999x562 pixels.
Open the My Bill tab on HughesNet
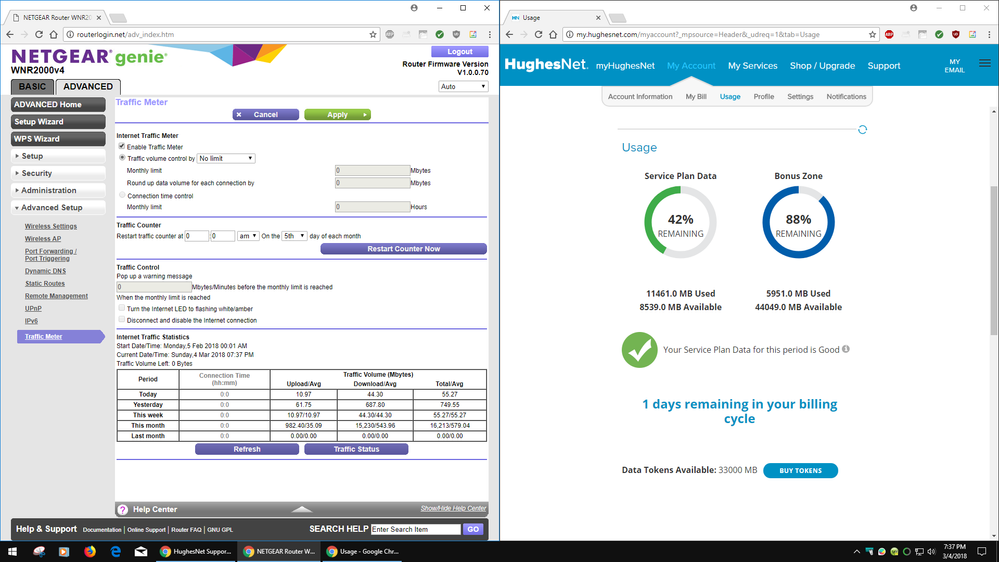click(696, 97)
